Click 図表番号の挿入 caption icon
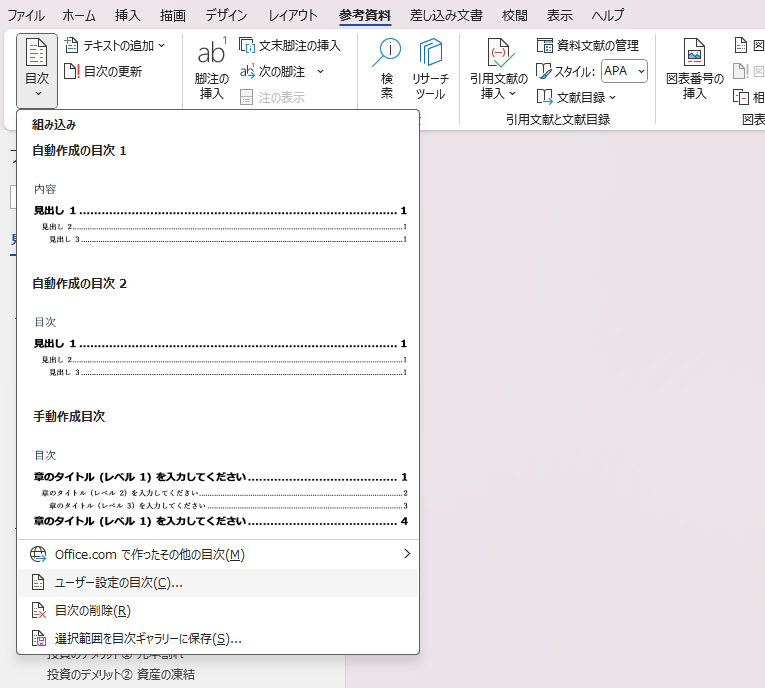This screenshot has height=688, width=765. [694, 70]
